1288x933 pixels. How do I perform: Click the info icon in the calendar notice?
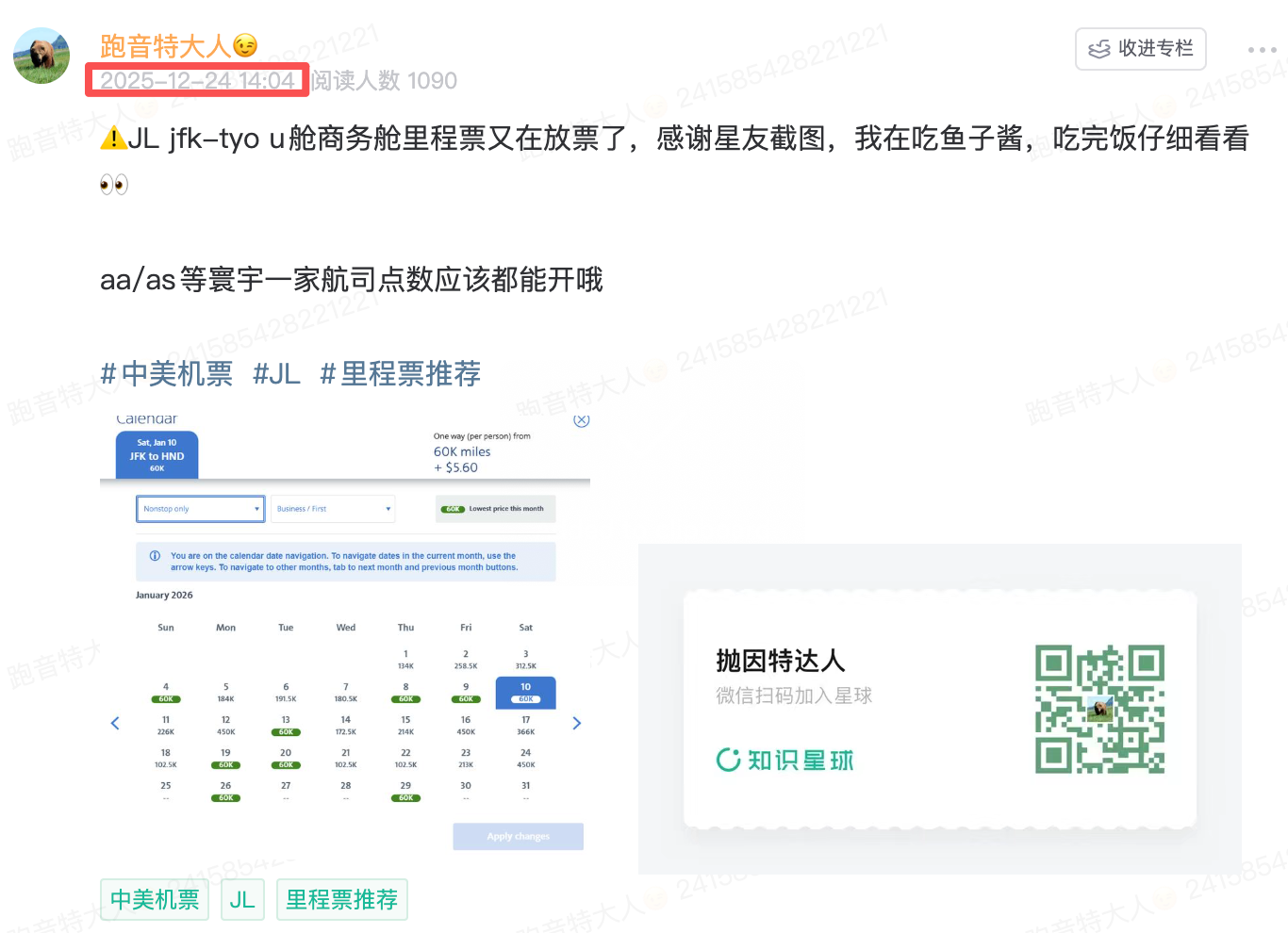click(154, 555)
